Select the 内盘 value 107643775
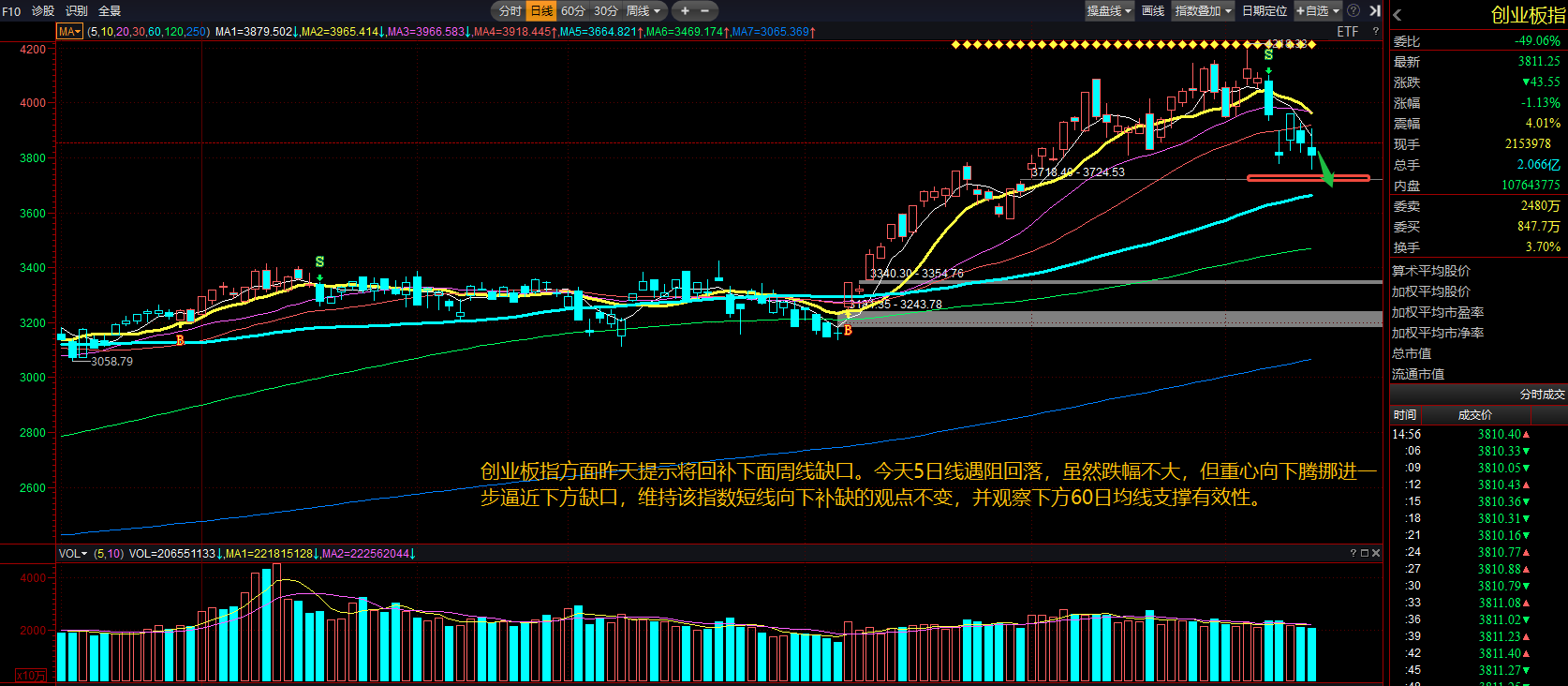Viewport: 1568px width, 686px height. (x=1531, y=186)
